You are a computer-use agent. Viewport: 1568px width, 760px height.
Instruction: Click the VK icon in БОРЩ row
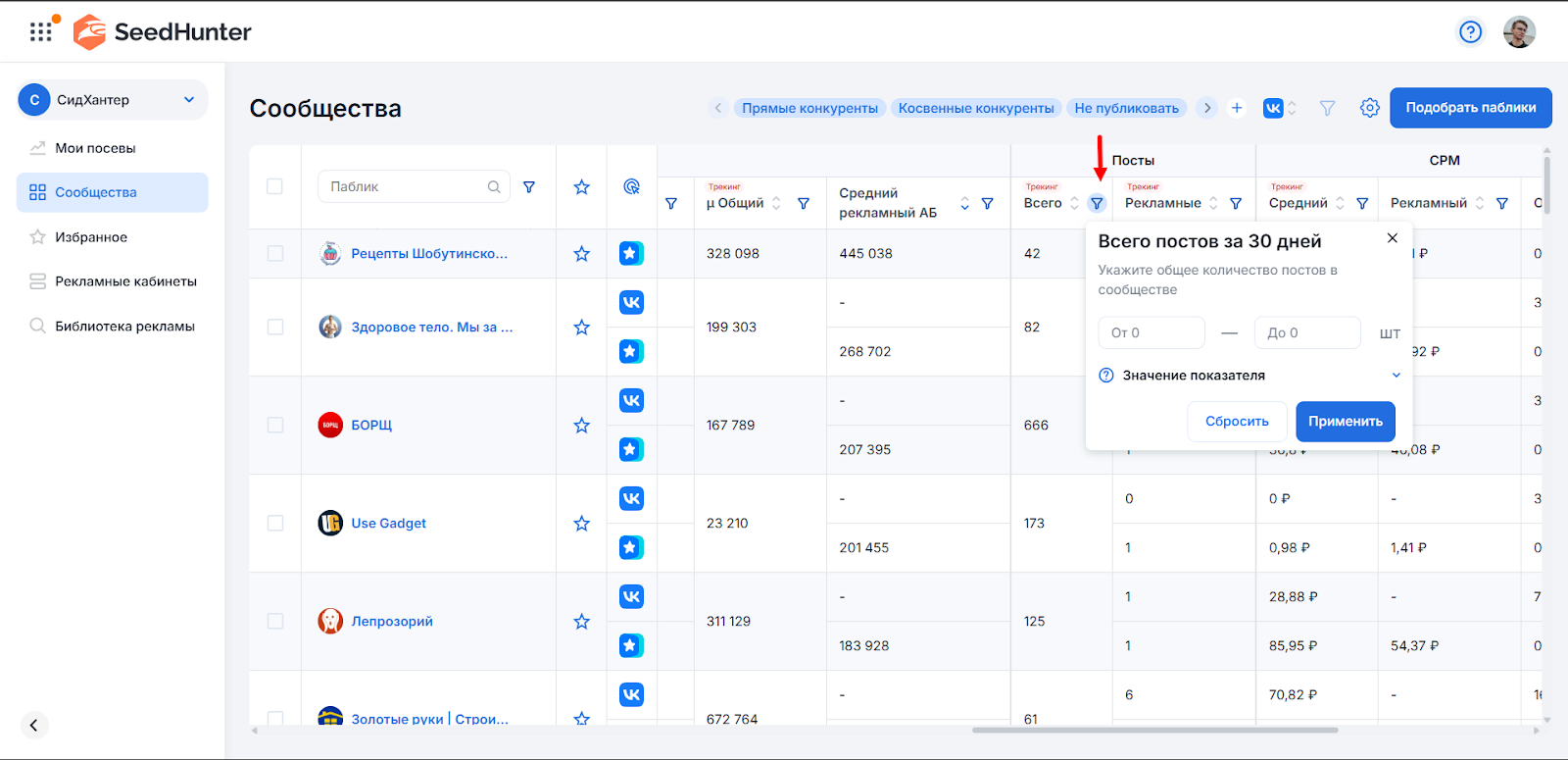click(631, 400)
